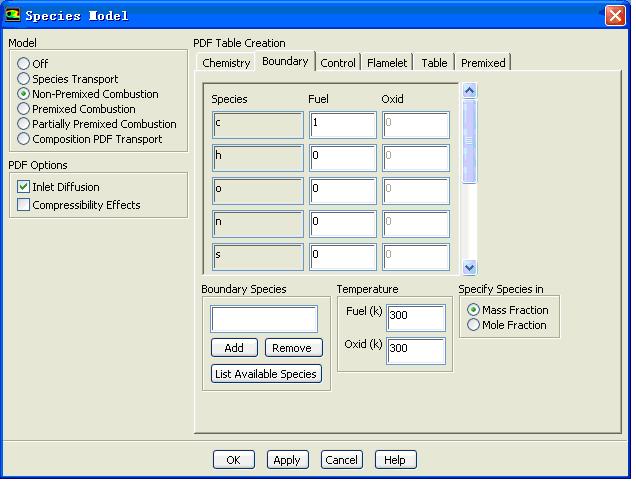The image size is (636, 485).
Task: Close the Species Model dialog
Action: coord(615,15)
